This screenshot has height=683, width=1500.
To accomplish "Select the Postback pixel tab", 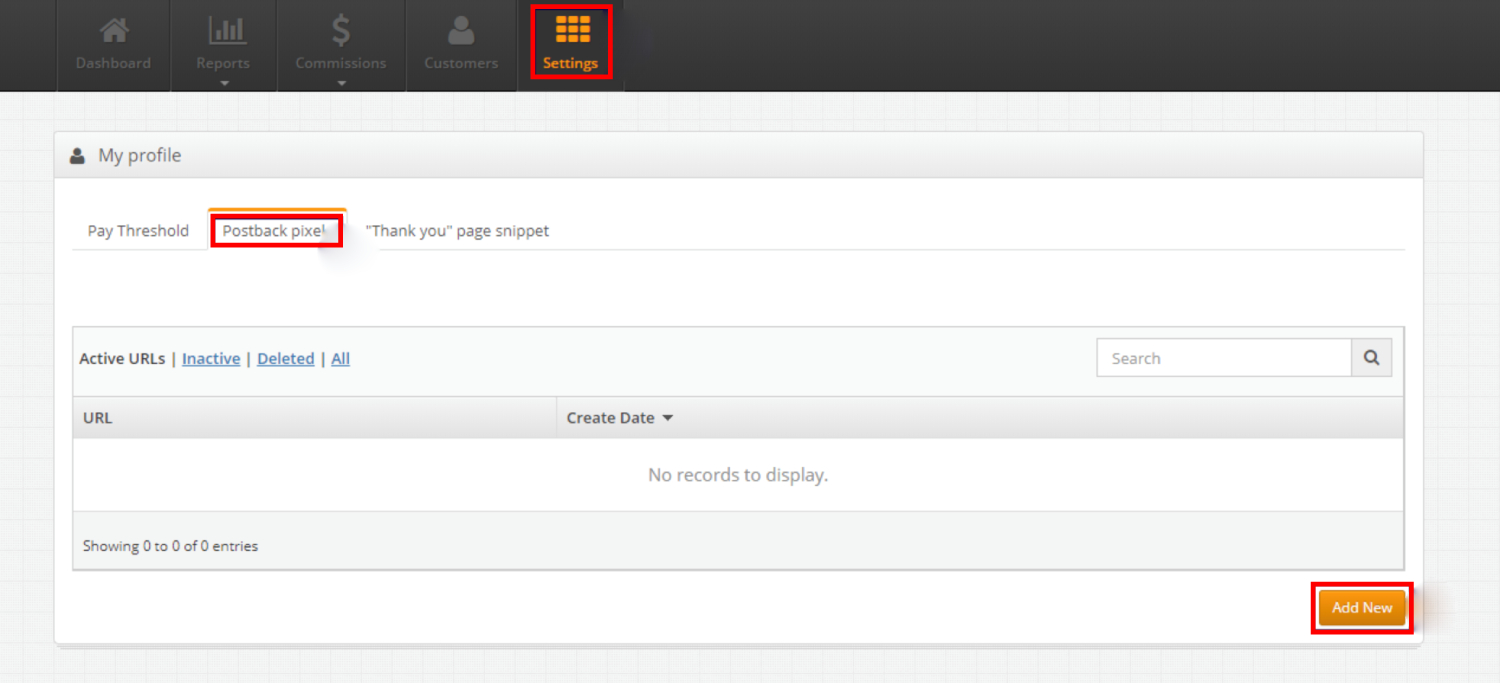I will (276, 230).
